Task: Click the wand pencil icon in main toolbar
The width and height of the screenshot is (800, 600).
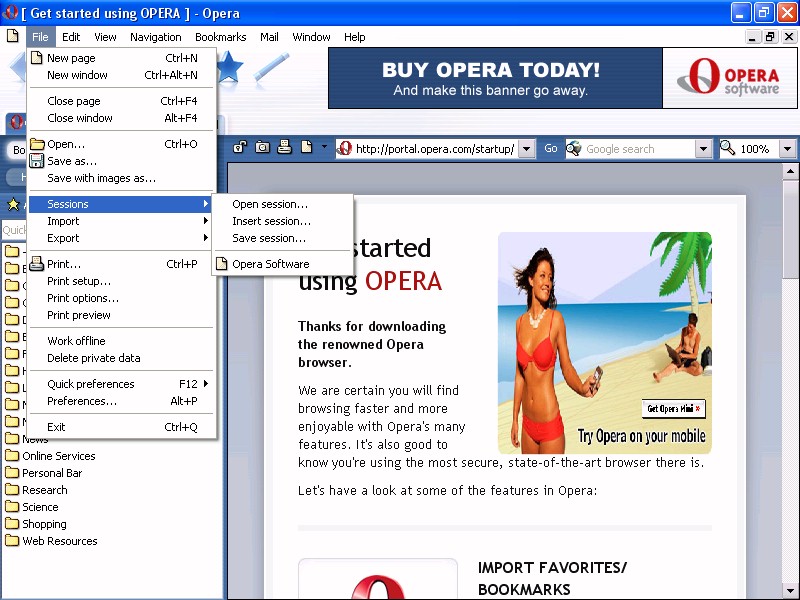Action: pyautogui.click(x=272, y=68)
